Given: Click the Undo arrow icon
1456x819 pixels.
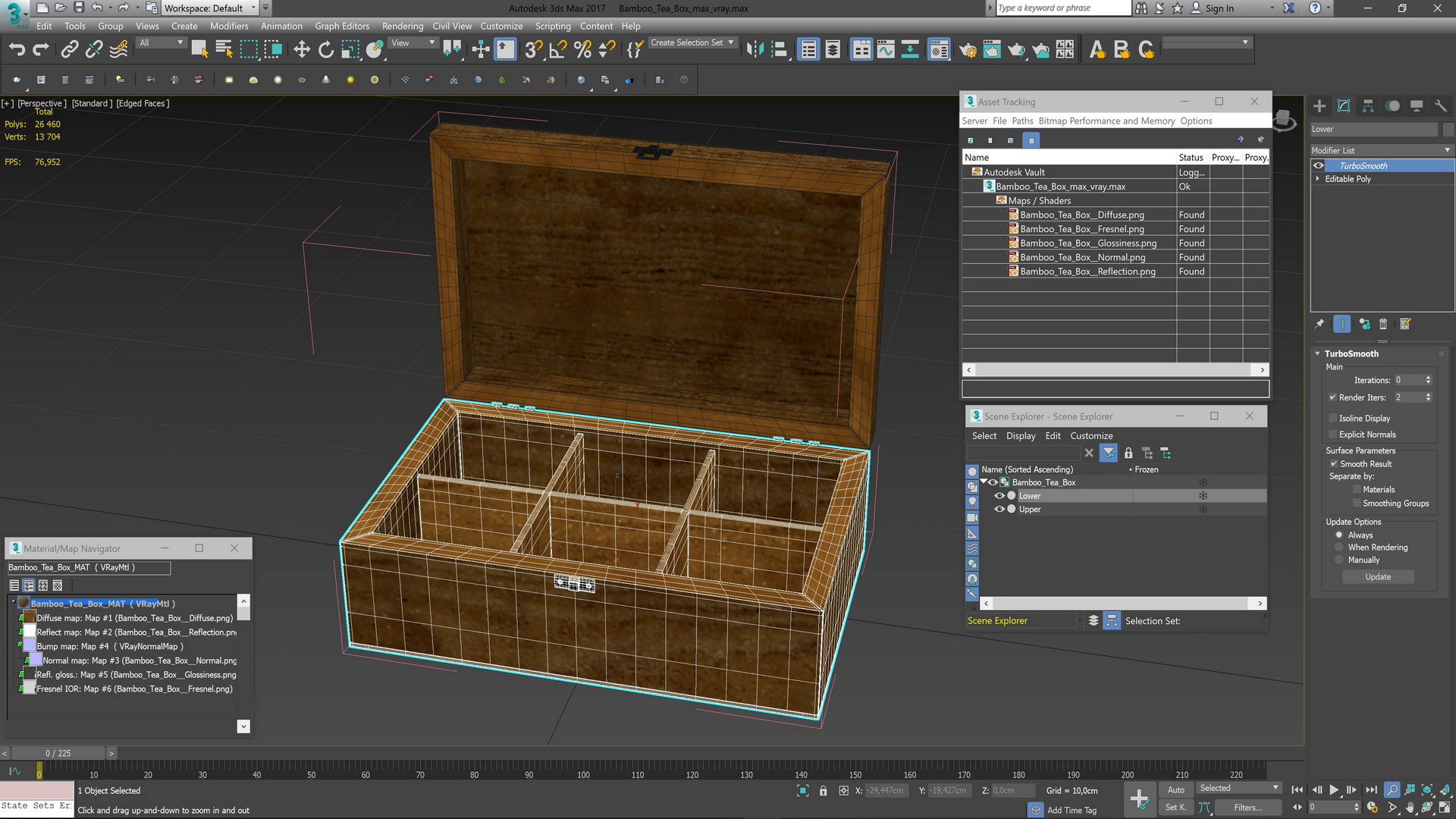Looking at the screenshot, I should pyautogui.click(x=17, y=50).
